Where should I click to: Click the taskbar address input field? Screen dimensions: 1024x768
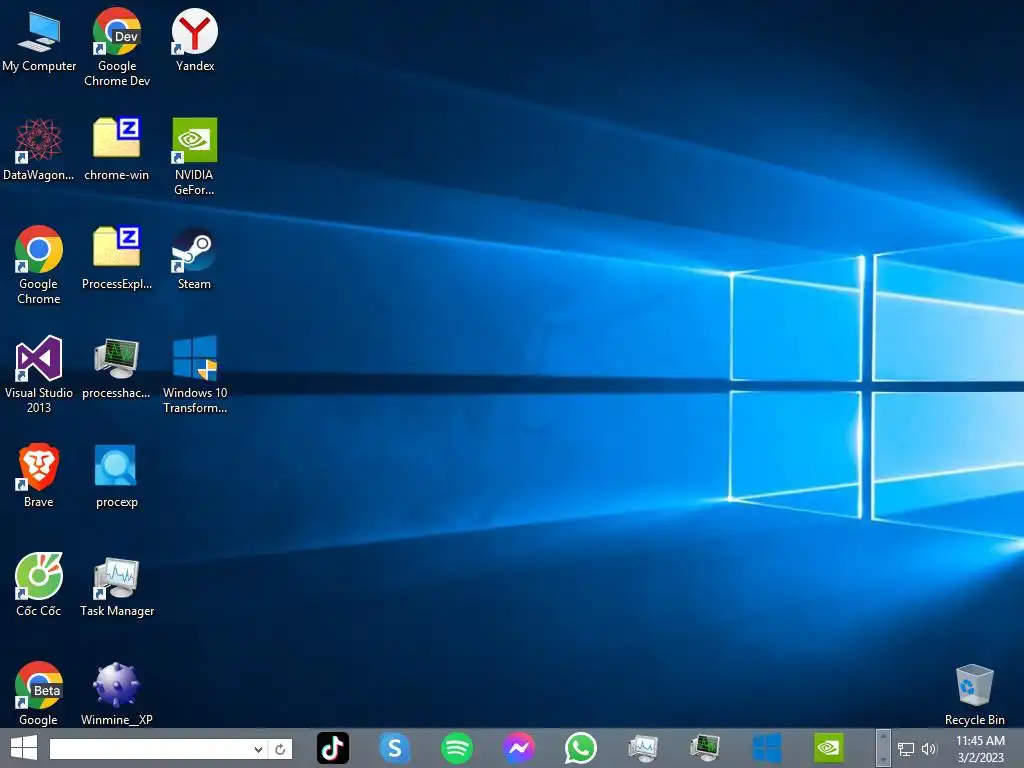pyautogui.click(x=151, y=749)
